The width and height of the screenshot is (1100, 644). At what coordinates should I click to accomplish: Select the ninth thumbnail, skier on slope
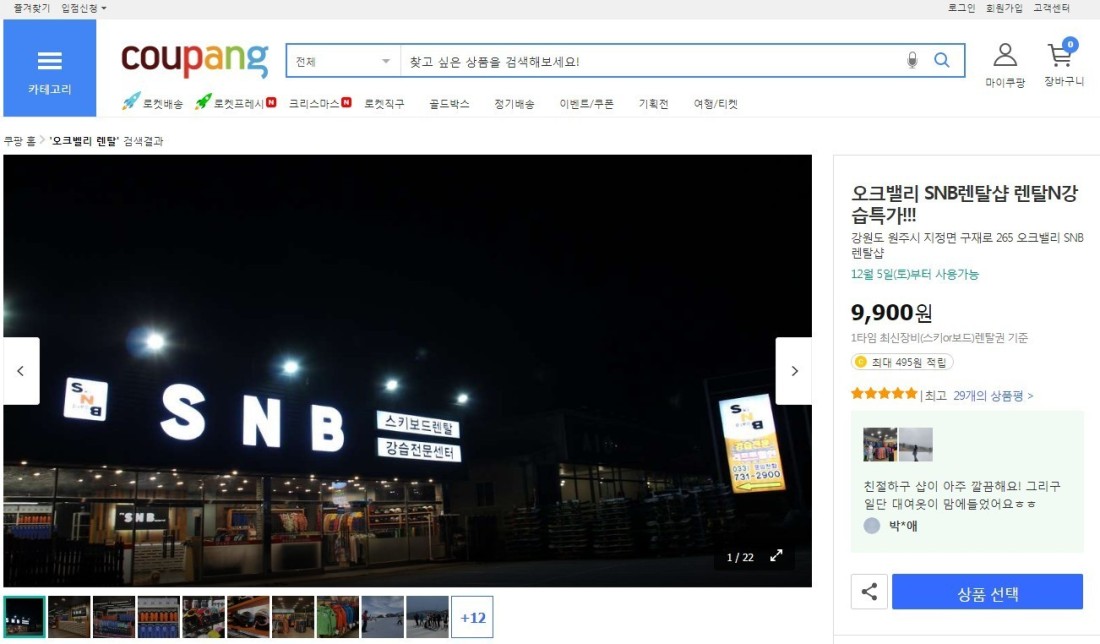(x=382, y=617)
